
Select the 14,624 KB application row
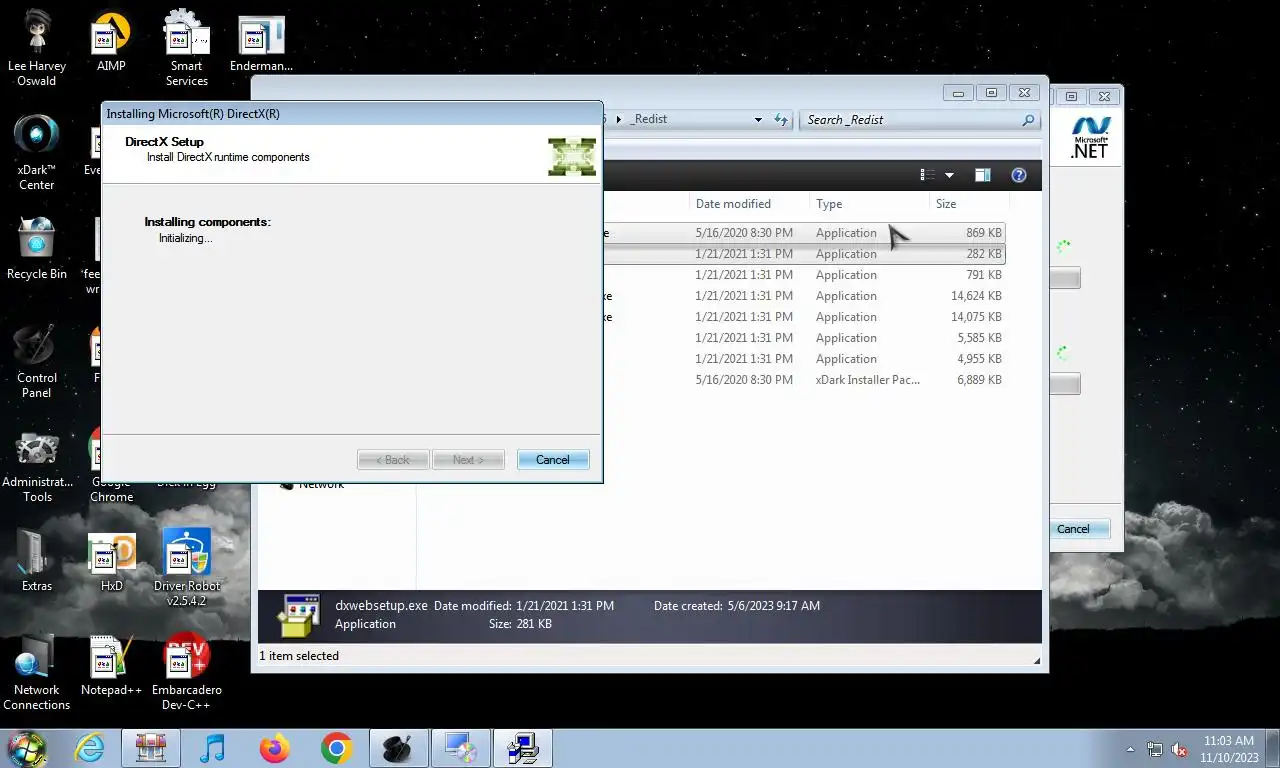coord(803,296)
